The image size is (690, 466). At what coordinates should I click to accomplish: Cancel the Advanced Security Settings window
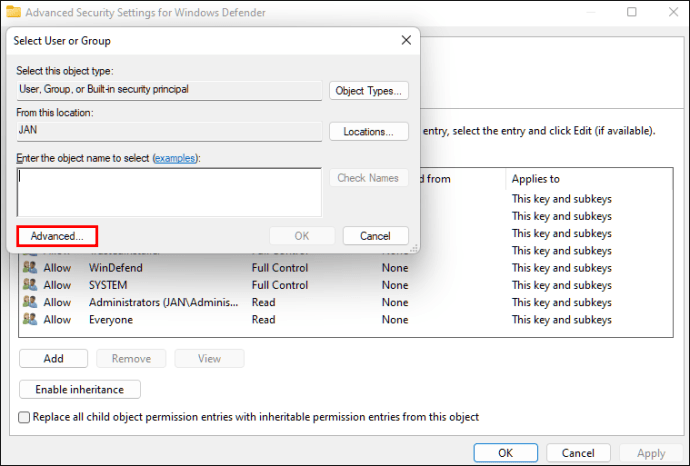[x=577, y=453]
